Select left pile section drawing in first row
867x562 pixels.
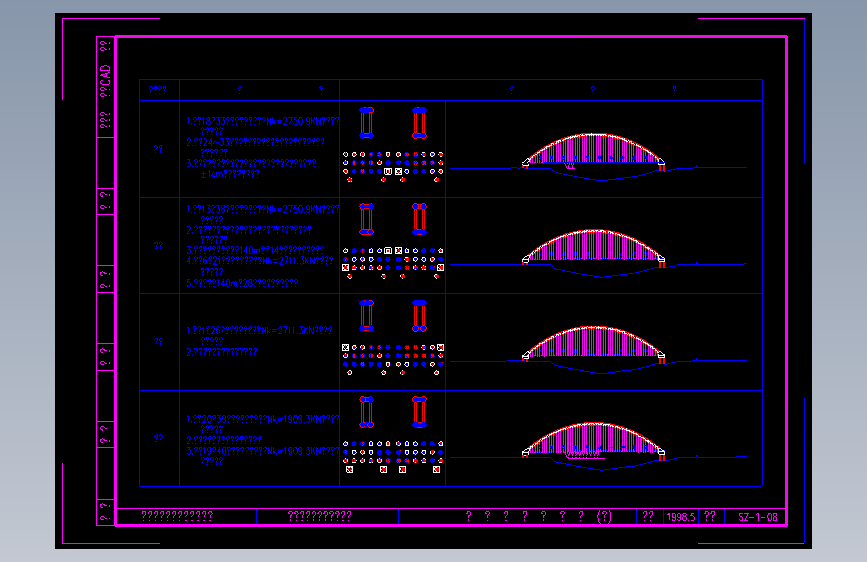367,123
